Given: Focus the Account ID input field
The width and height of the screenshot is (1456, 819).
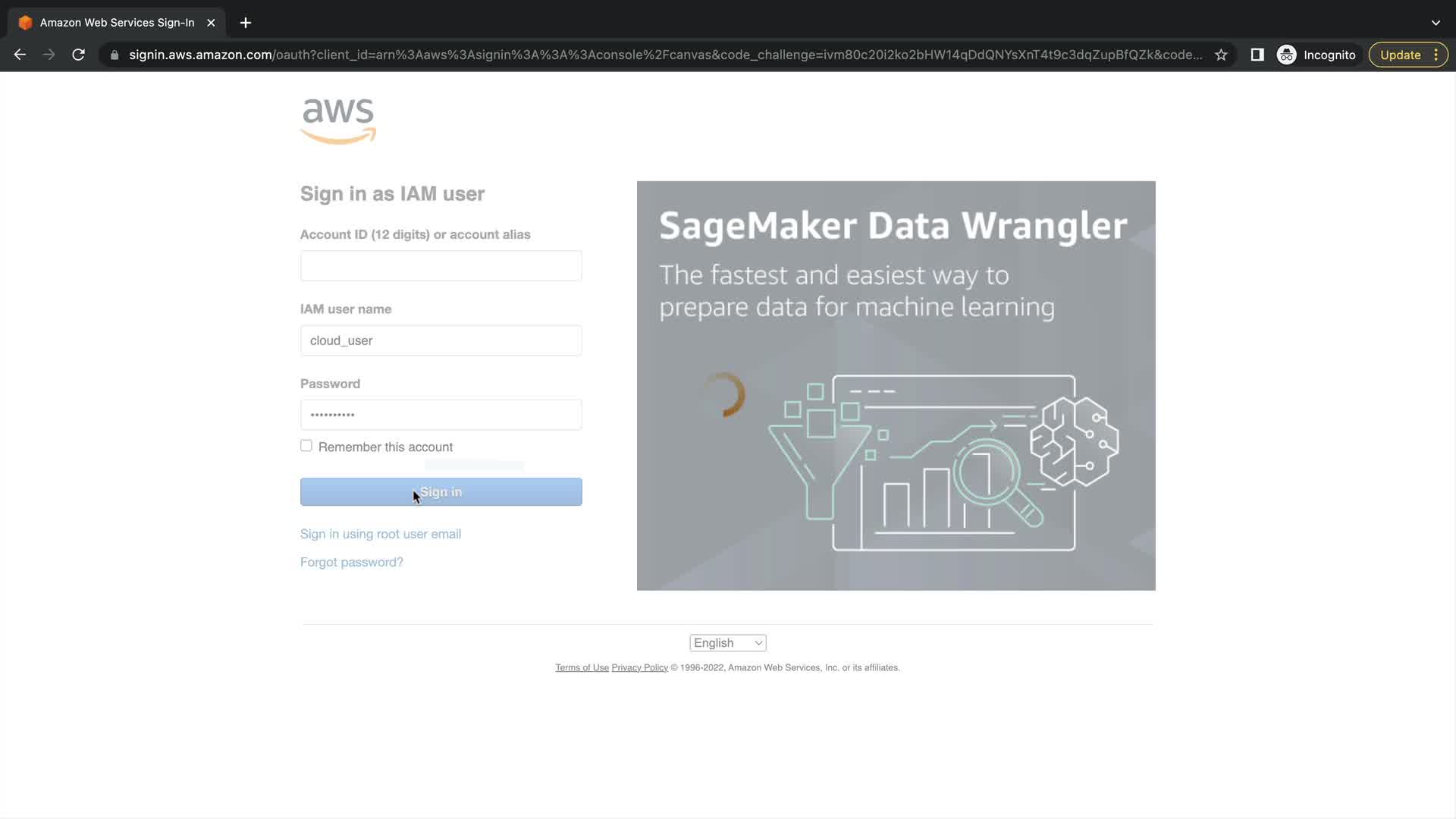Looking at the screenshot, I should tap(441, 266).
